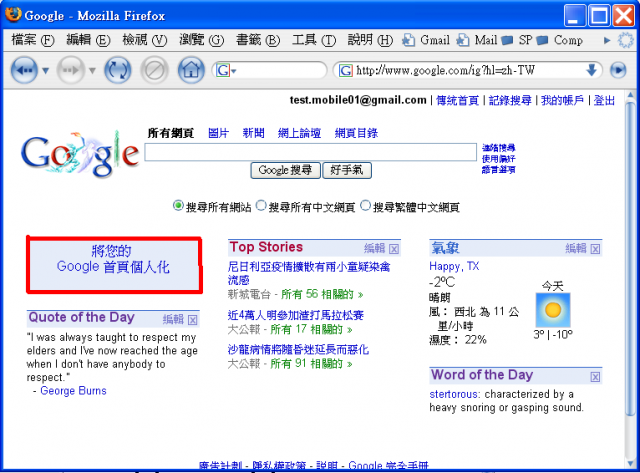The image size is (640, 473).
Task: Open the stertorous word link
Action: coord(453,394)
